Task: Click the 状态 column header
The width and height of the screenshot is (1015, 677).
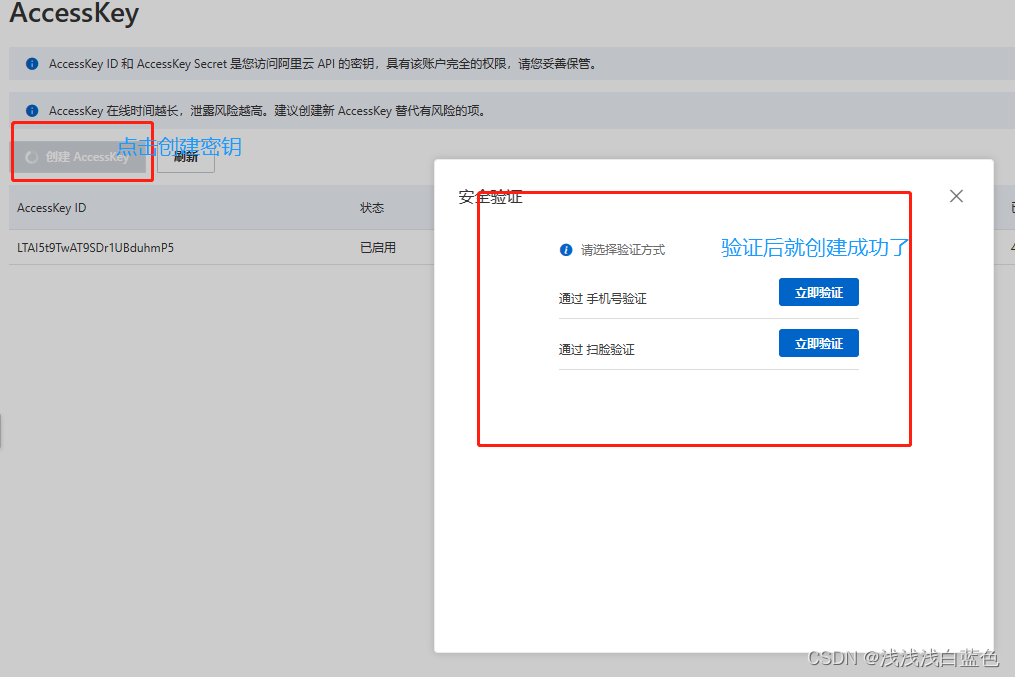Action: tap(372, 208)
